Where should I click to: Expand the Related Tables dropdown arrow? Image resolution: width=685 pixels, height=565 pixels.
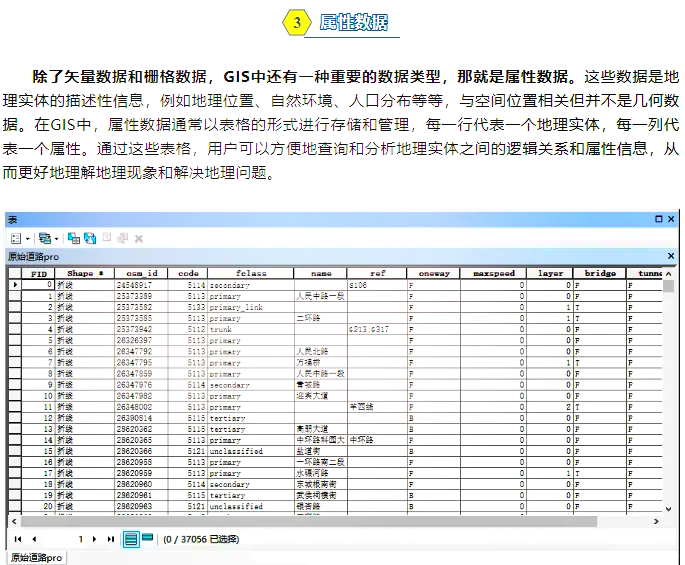tap(56, 239)
